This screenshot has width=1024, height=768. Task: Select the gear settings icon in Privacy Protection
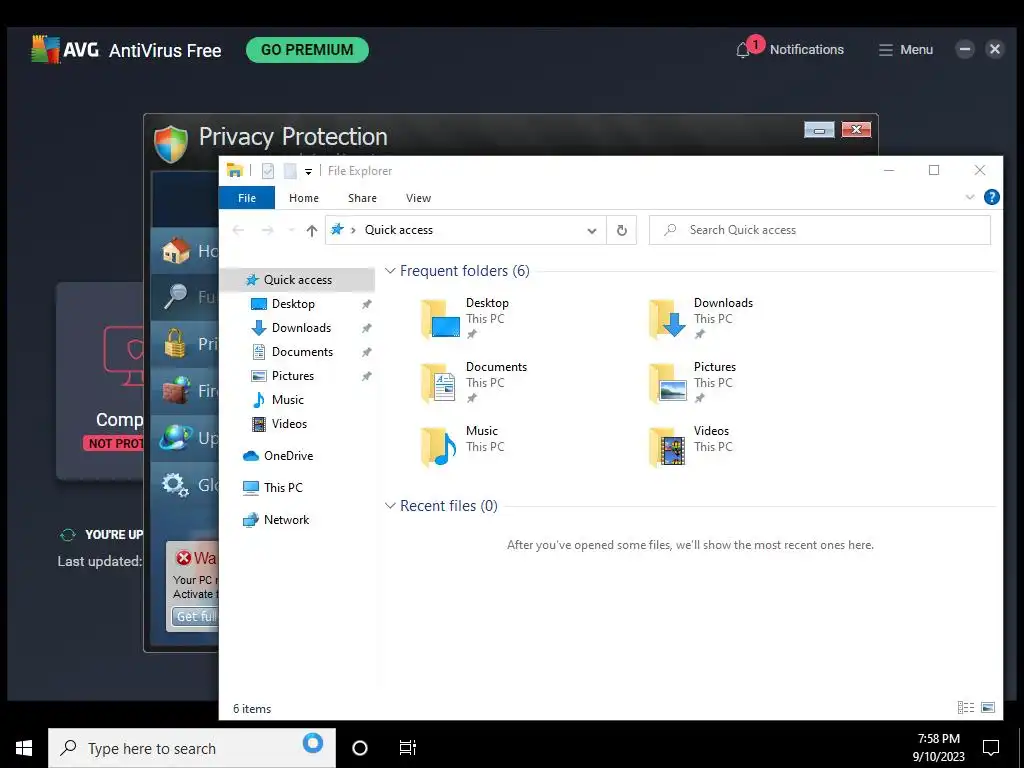coord(175,485)
